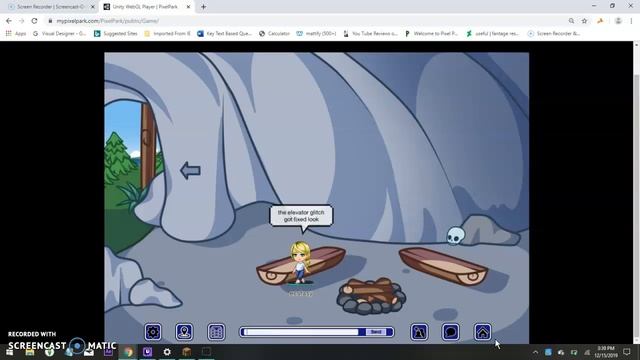Open the Key Text Based Que... bookmark
The height and width of the screenshot is (360, 640).
pyautogui.click(x=224, y=34)
